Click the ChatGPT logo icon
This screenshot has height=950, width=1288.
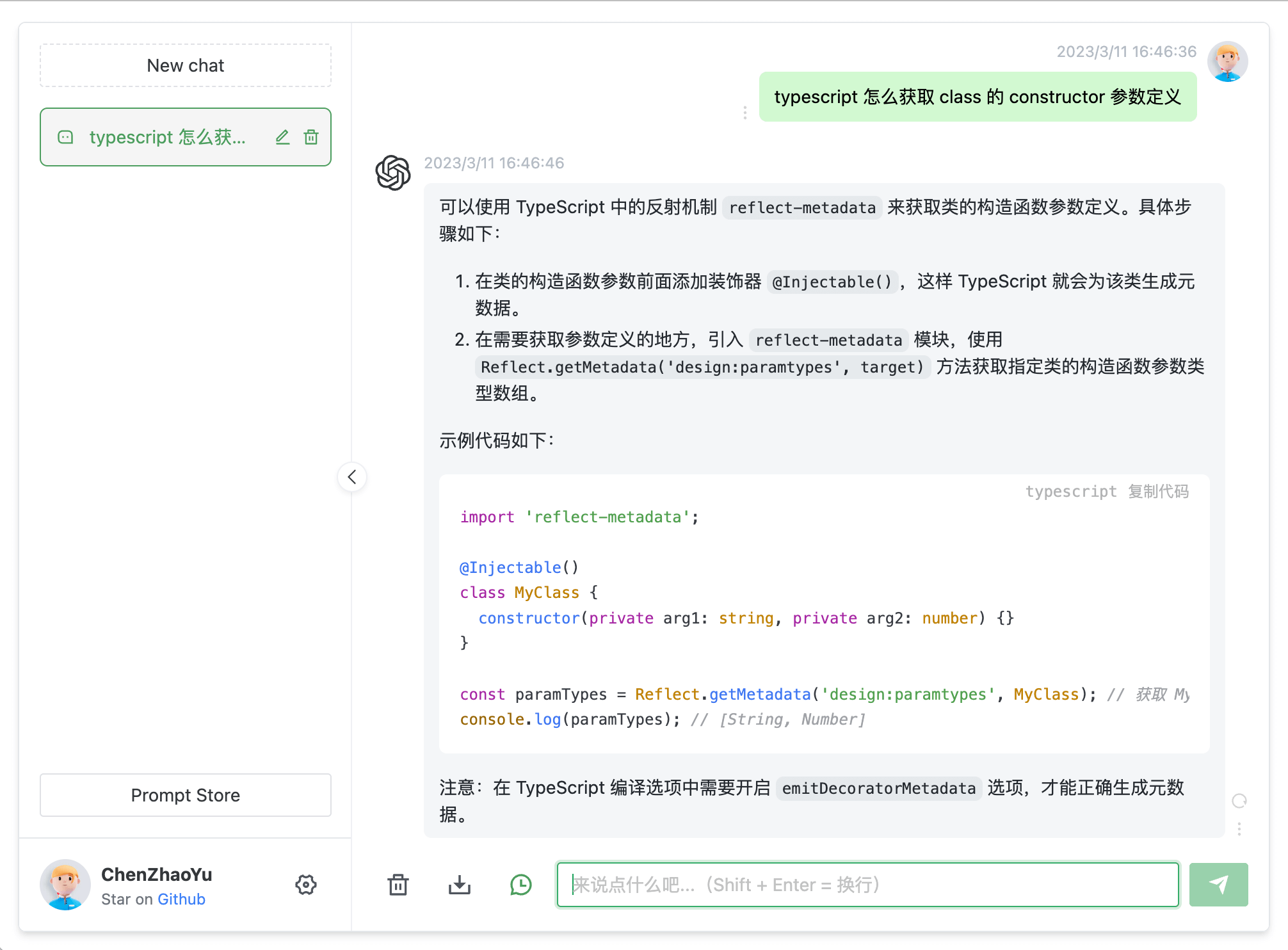coord(393,173)
